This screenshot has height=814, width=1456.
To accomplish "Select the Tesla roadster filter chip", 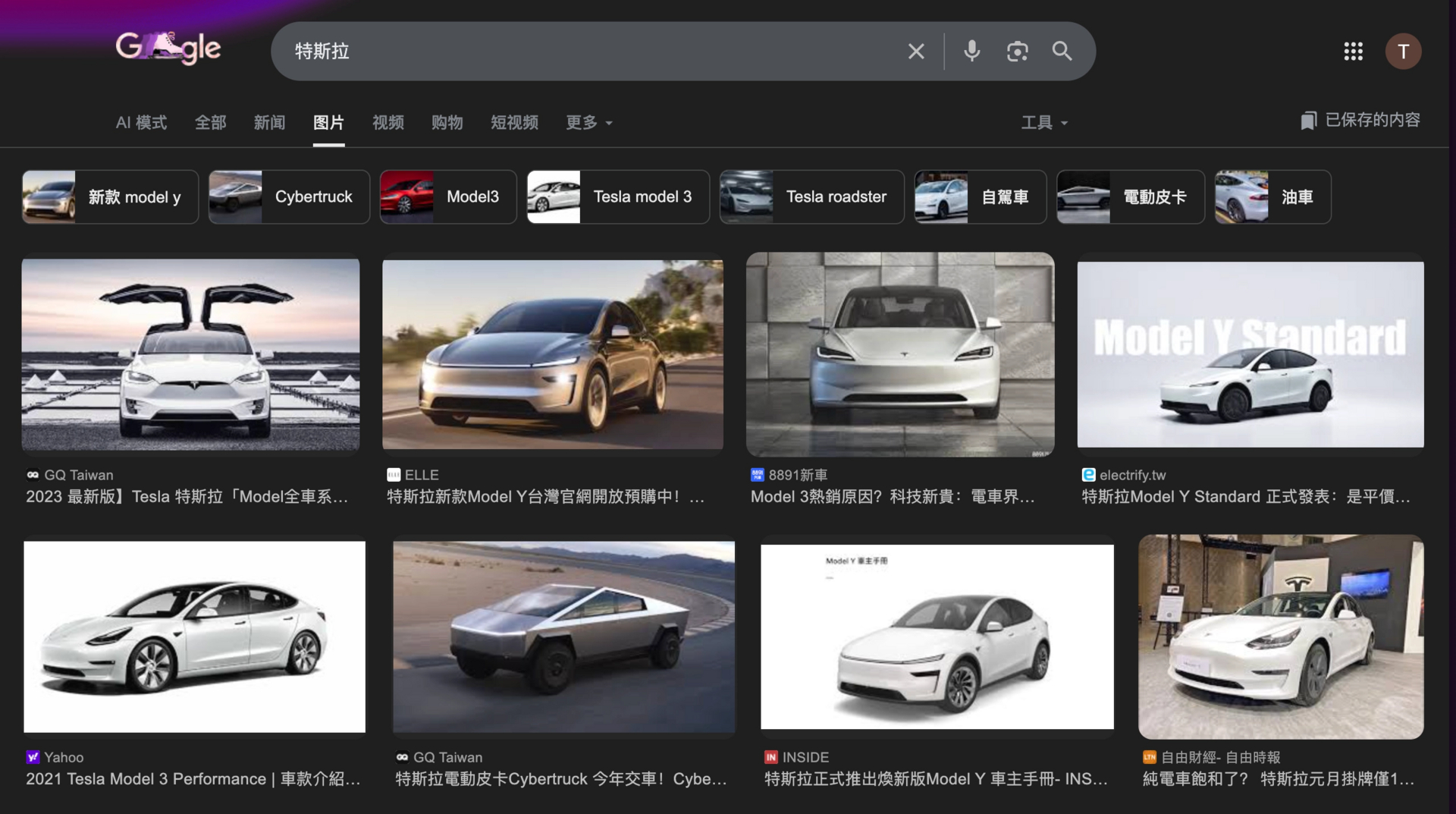I will click(811, 197).
